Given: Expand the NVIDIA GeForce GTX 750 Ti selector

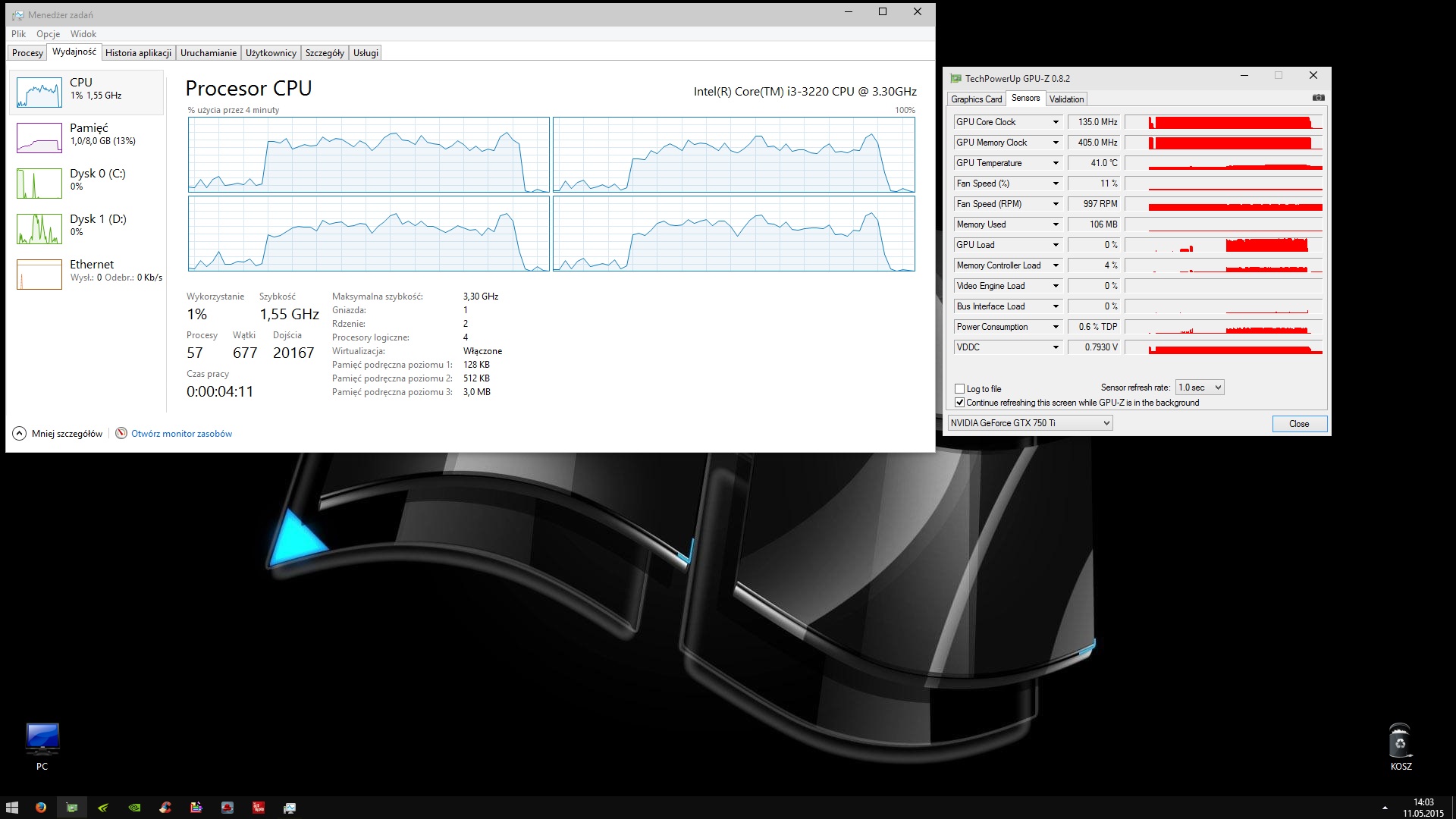Looking at the screenshot, I should (1030, 423).
